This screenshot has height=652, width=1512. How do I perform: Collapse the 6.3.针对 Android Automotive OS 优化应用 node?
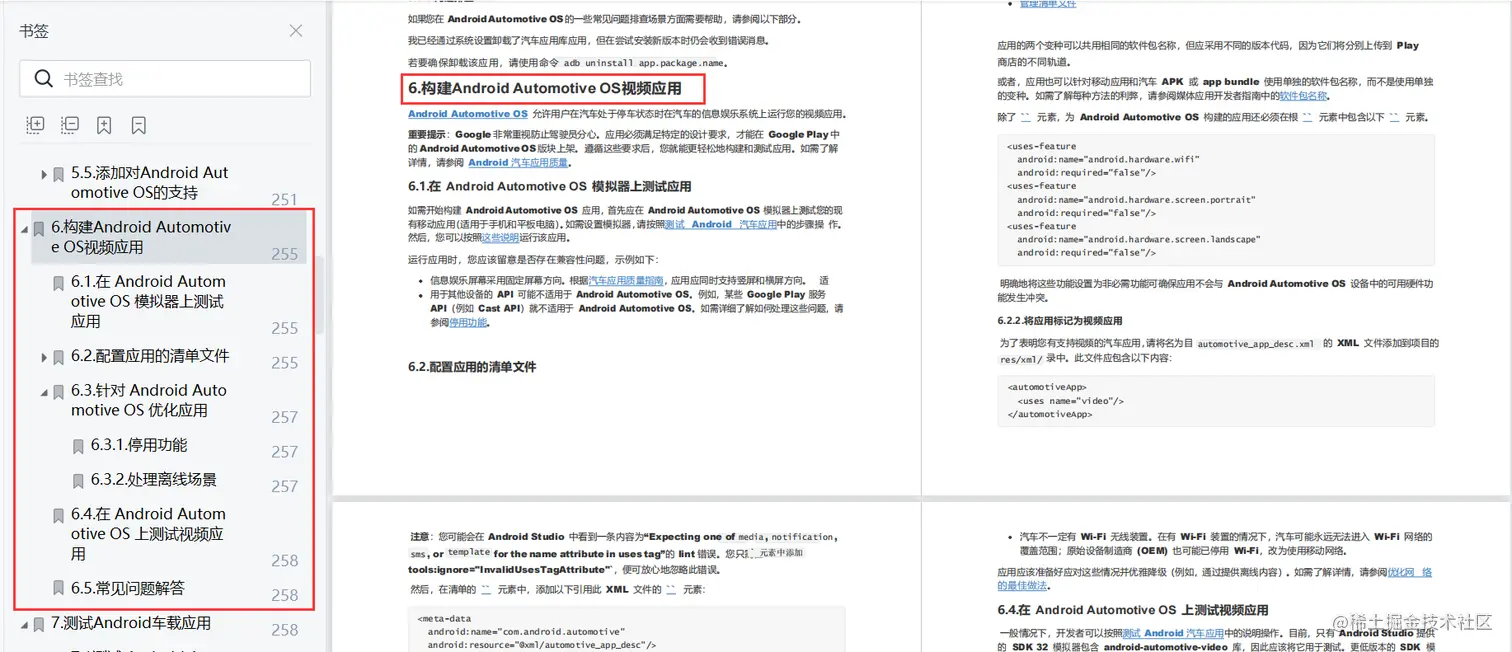point(44,392)
